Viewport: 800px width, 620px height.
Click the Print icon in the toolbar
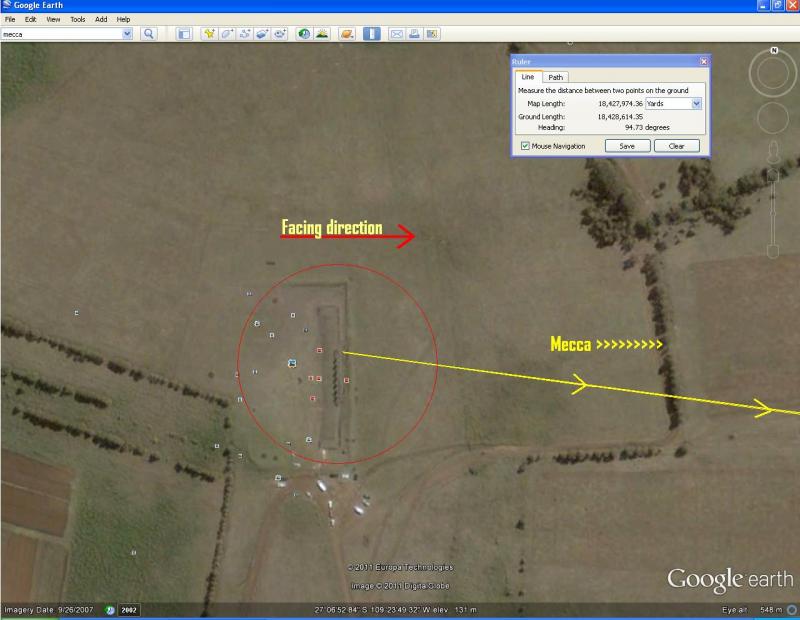click(414, 34)
